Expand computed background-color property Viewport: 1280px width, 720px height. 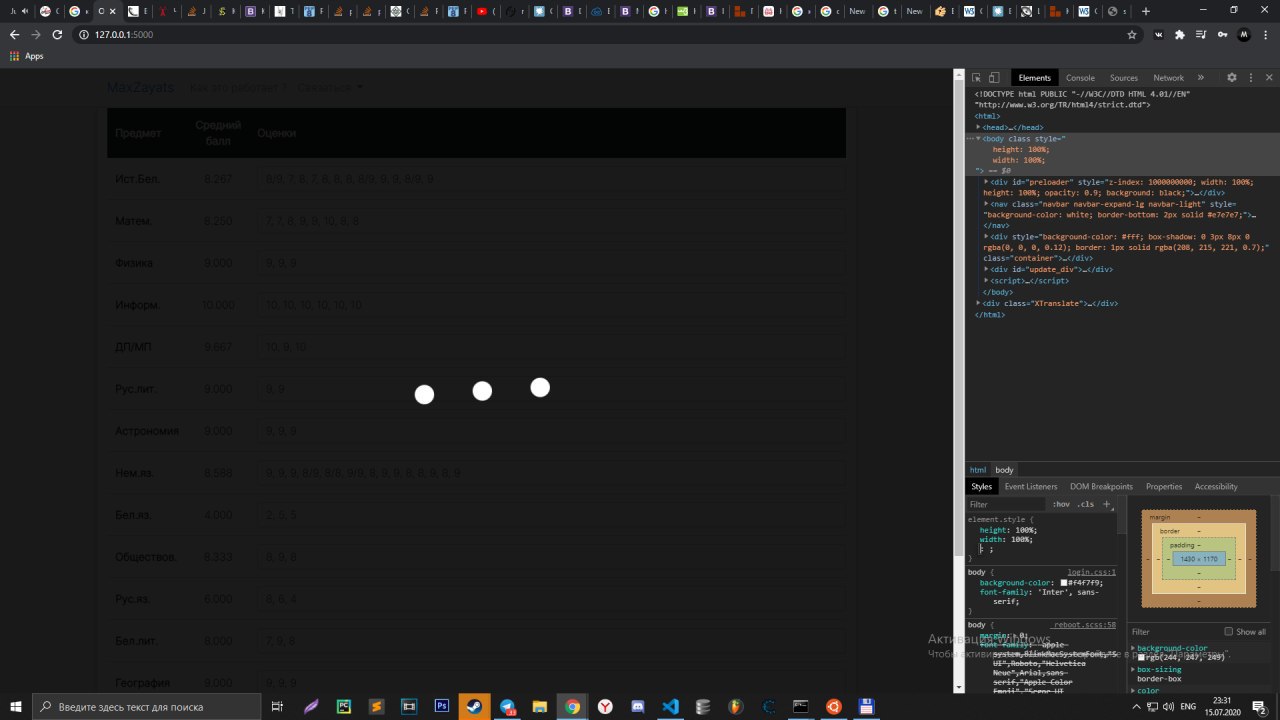1133,648
